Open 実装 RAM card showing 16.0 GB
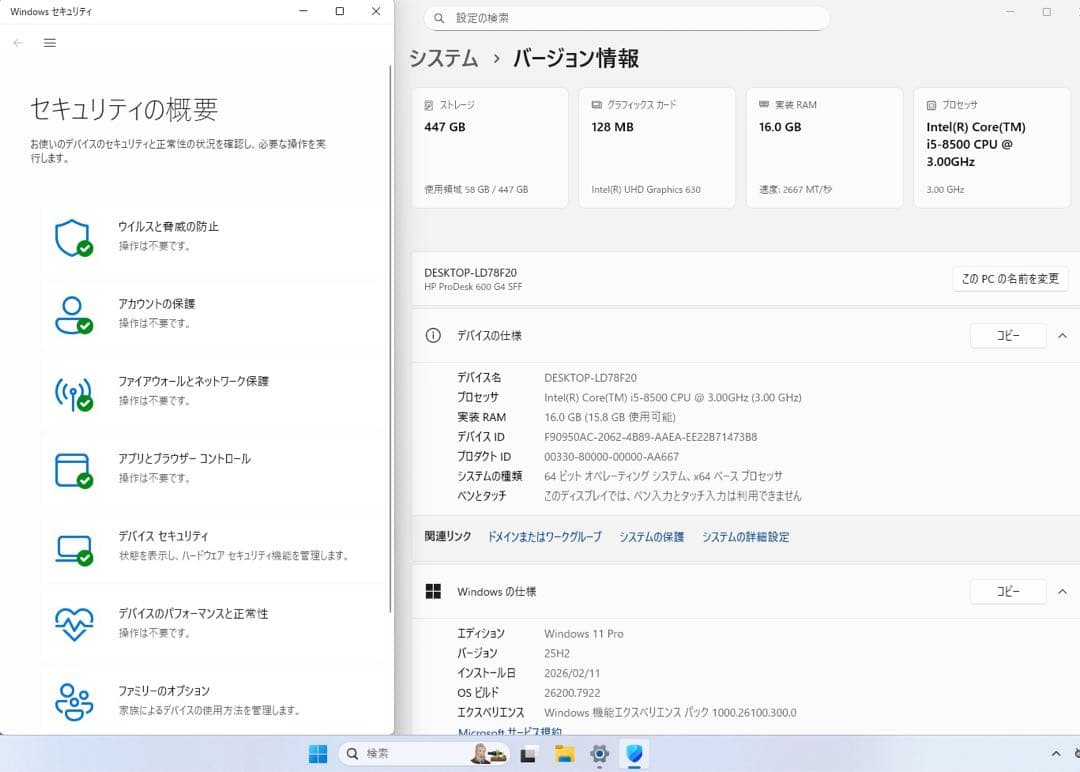 pos(824,147)
